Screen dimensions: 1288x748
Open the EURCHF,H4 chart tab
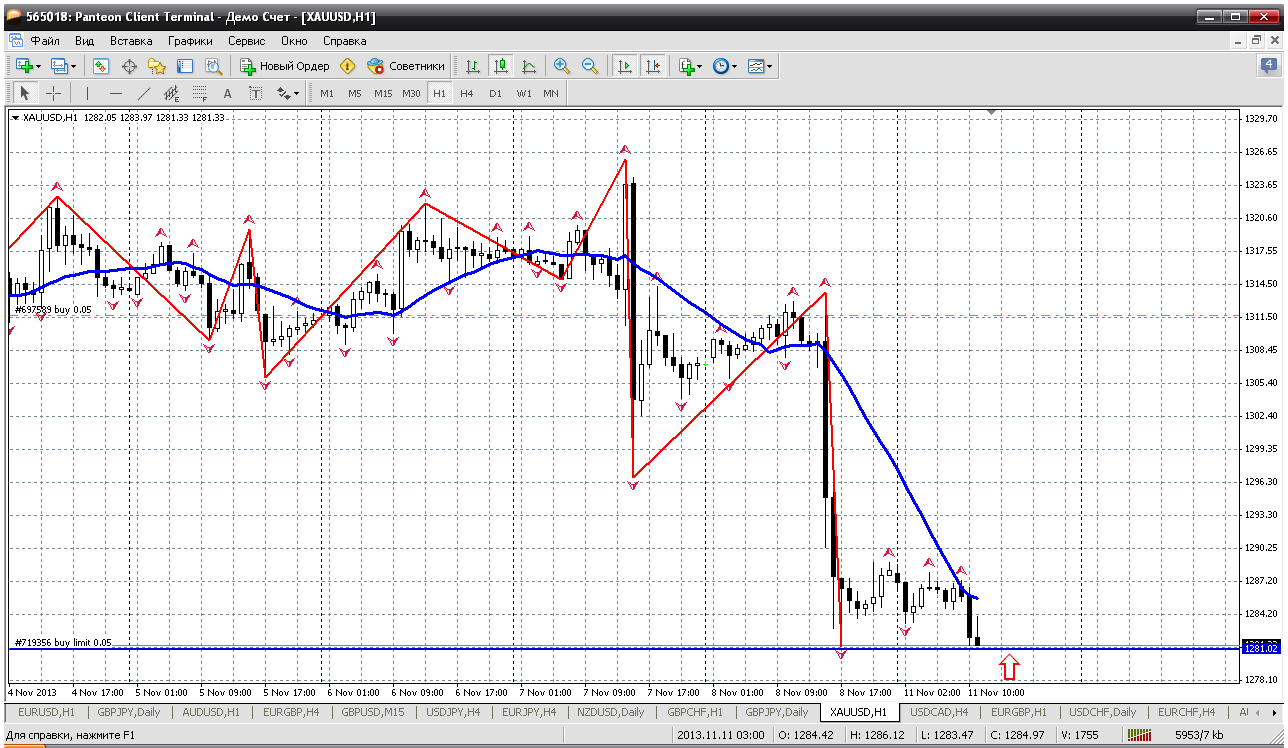point(1186,712)
